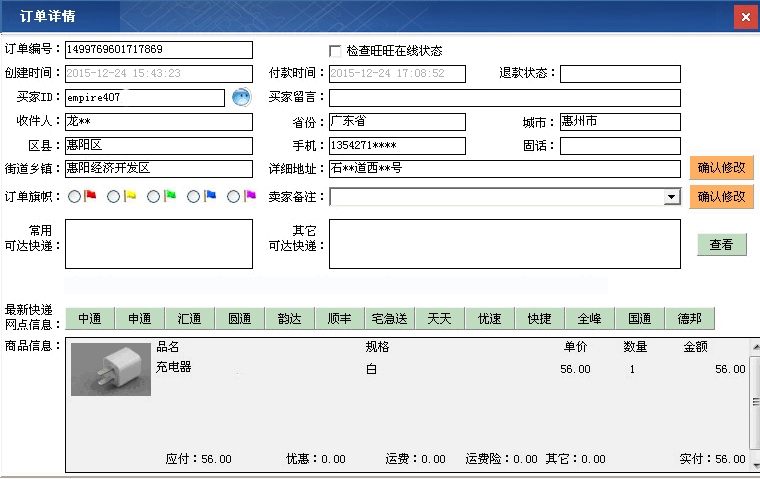Click the charger product thumbnail
Viewport: 760px width, 479px height.
(x=111, y=369)
